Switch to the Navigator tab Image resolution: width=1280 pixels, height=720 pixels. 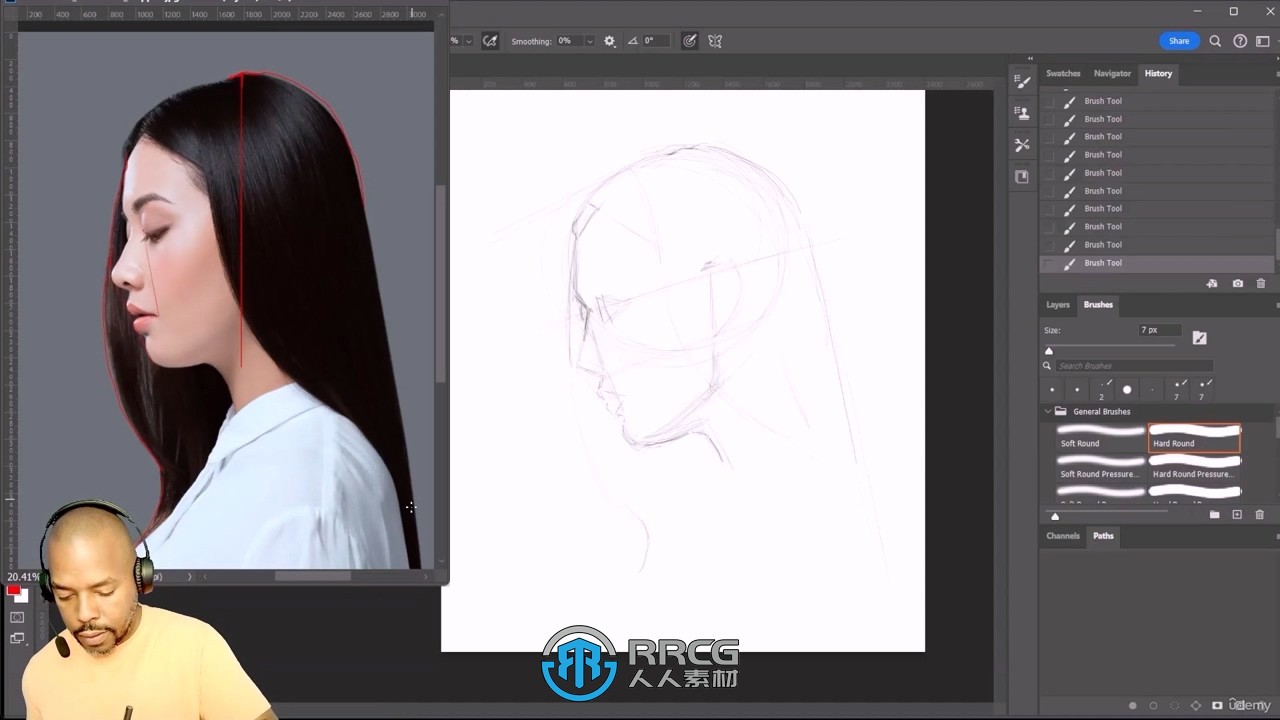(1112, 73)
